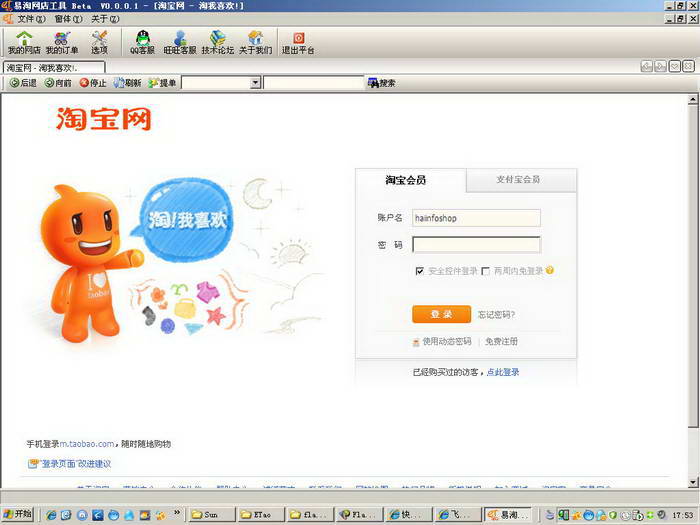
Task: Toggle 安全控件登录 checkbox
Action: 420,271
